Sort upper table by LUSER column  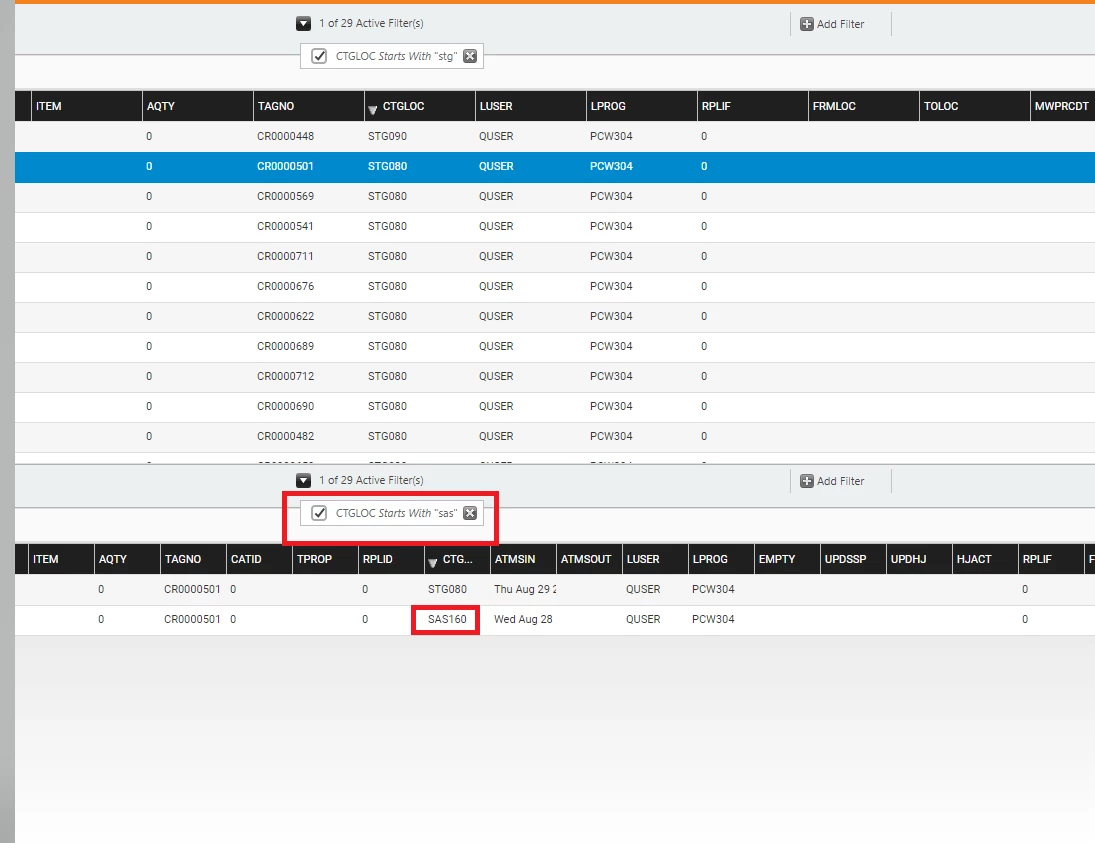(531, 106)
